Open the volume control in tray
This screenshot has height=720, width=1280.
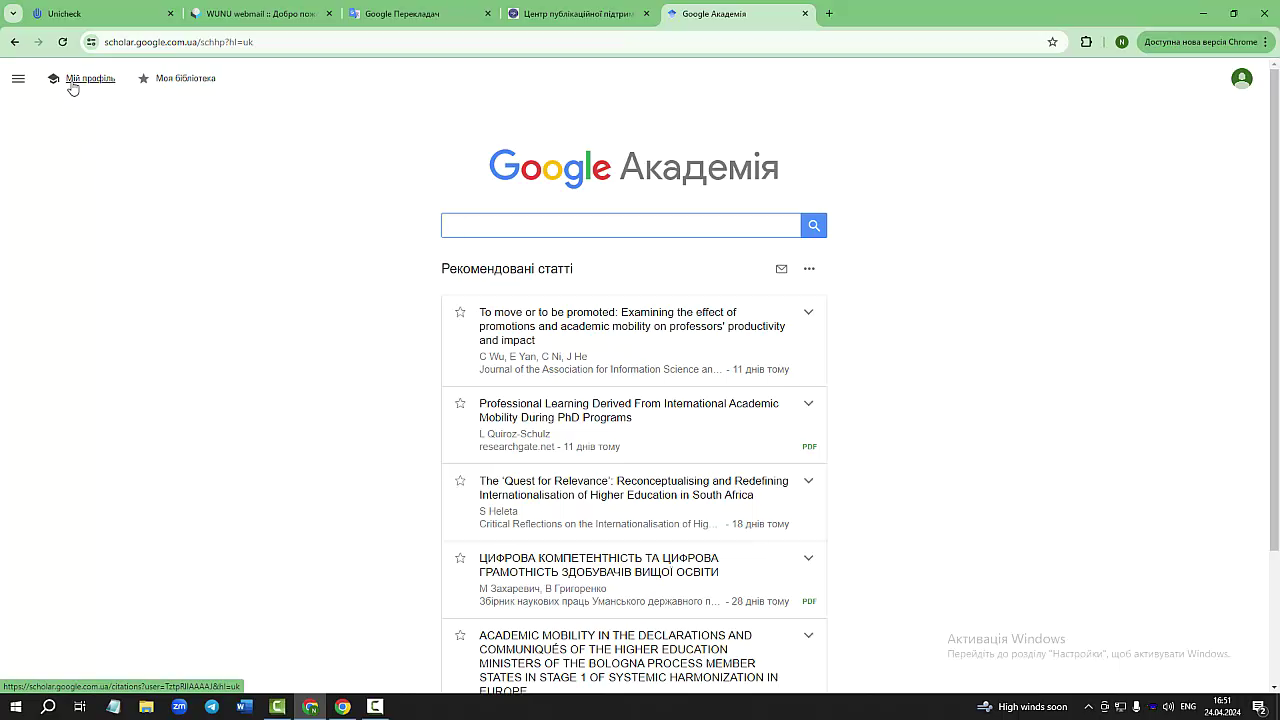pos(1168,706)
